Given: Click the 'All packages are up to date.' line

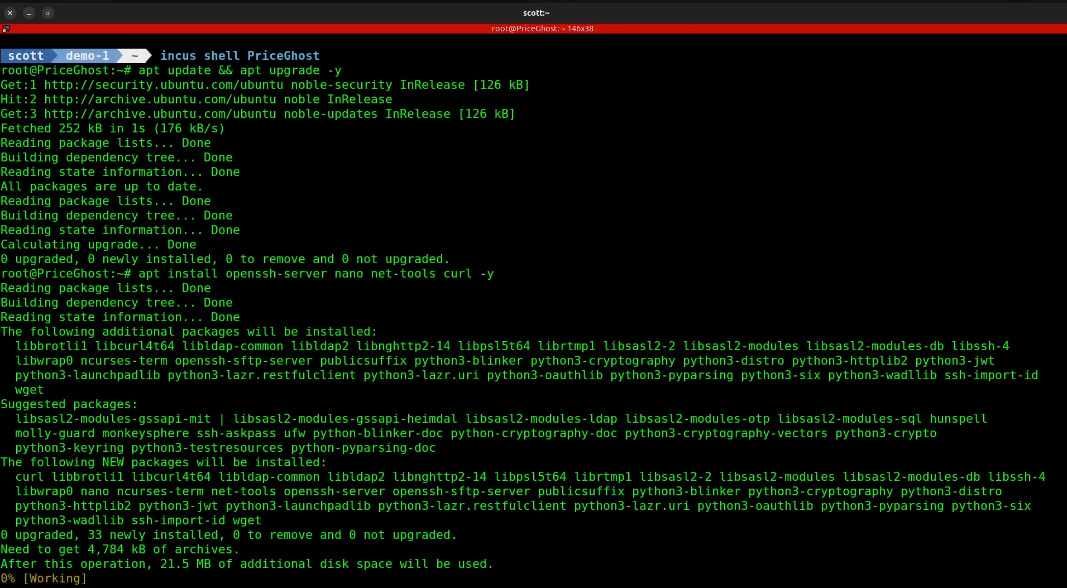Looking at the screenshot, I should (101, 186).
